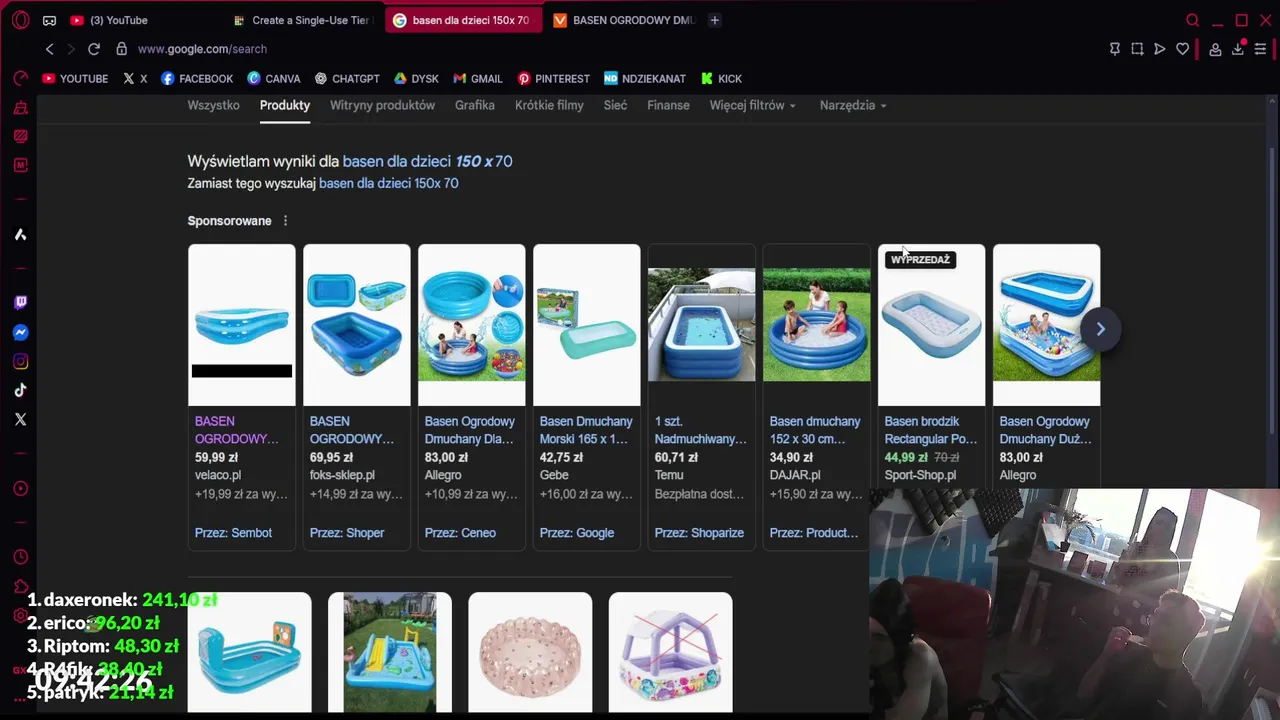Select the Witryny produktów filter
1280x720 pixels.
[x=382, y=105]
